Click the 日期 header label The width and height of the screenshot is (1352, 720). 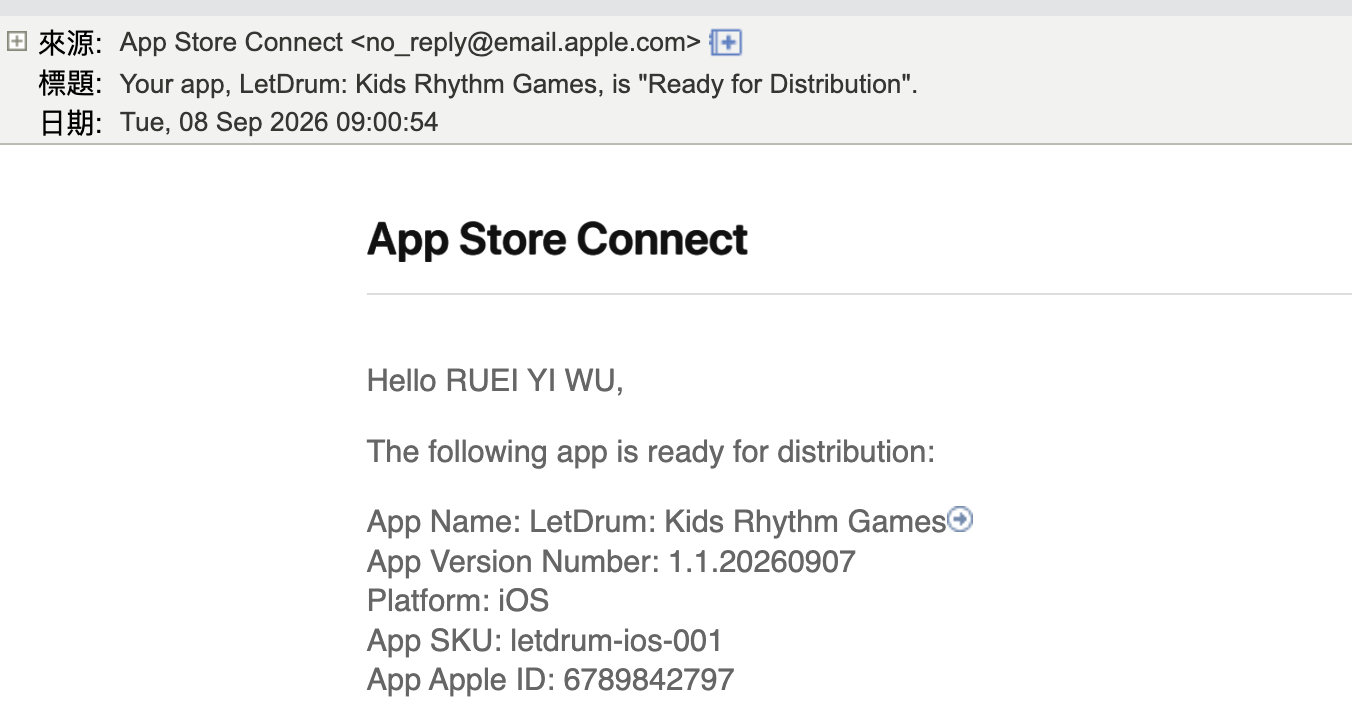[69, 124]
